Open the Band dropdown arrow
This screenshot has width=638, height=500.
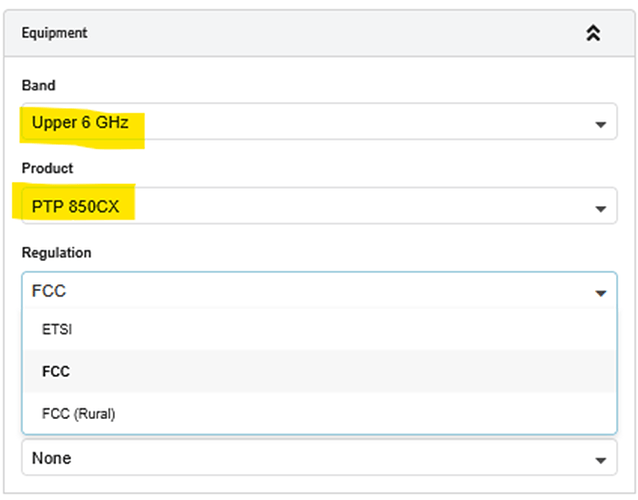coord(600,125)
